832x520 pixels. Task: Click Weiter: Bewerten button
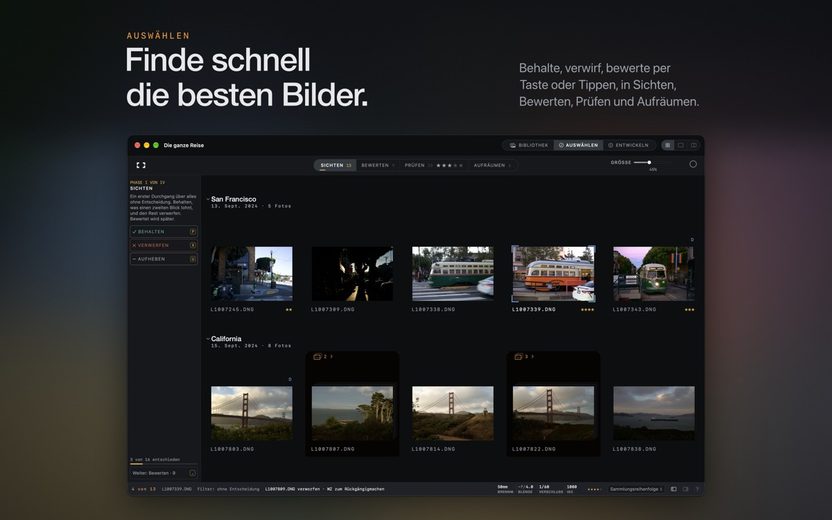163,473
